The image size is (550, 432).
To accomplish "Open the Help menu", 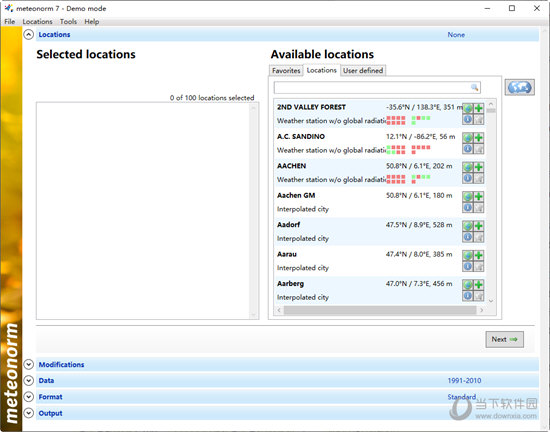I will click(x=92, y=22).
